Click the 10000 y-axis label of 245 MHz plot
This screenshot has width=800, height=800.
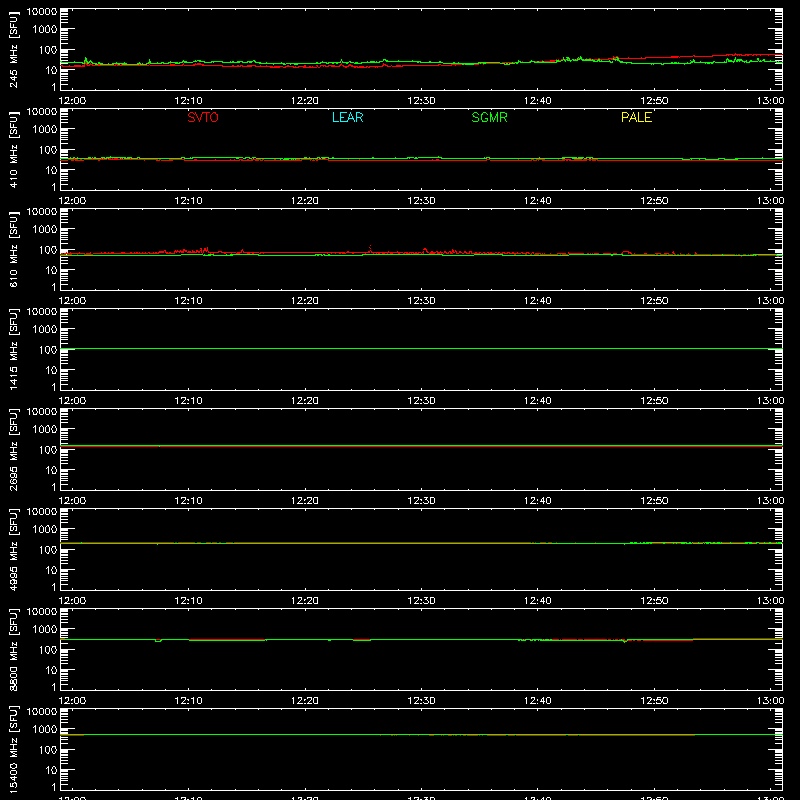tap(42, 12)
